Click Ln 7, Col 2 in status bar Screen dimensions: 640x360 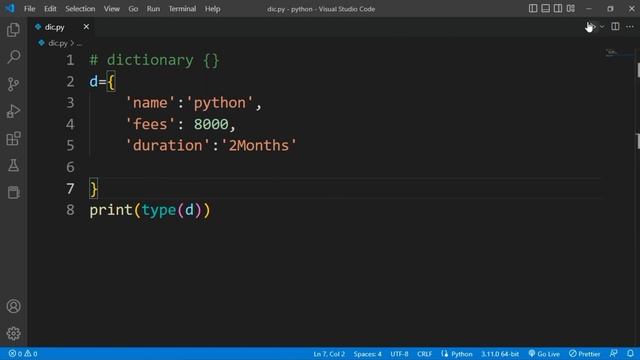coord(329,354)
